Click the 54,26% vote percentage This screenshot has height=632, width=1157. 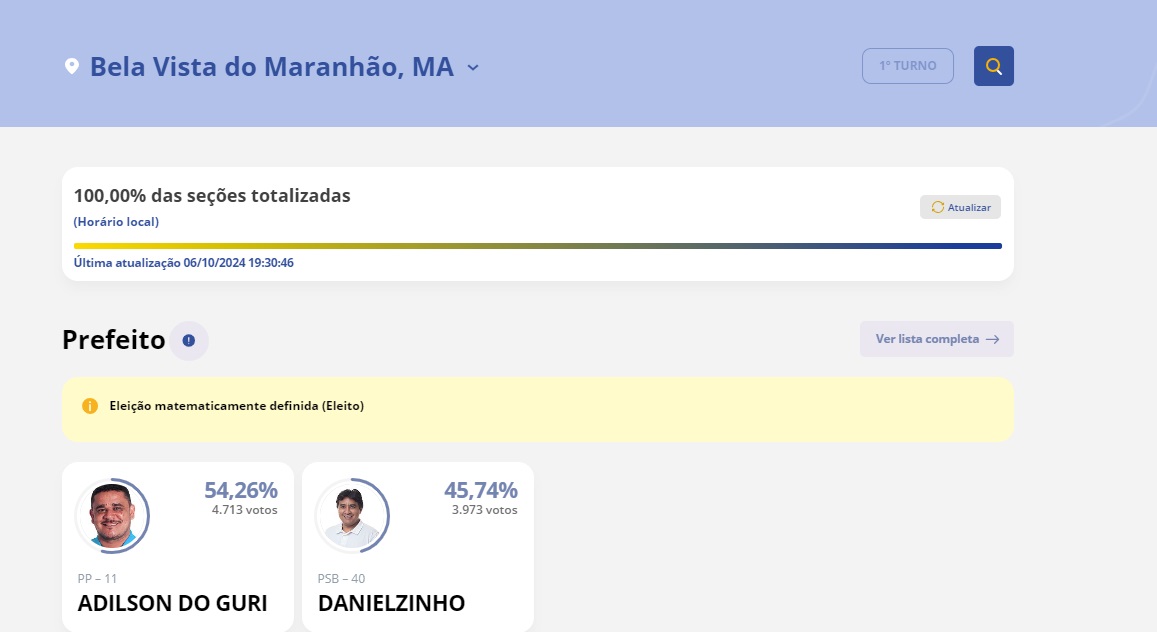(241, 490)
